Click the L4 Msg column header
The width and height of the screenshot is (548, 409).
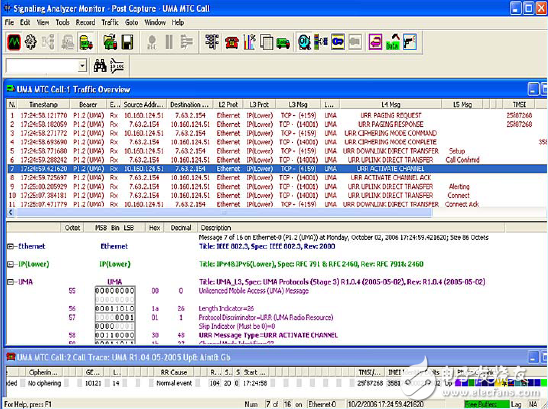tap(391, 104)
